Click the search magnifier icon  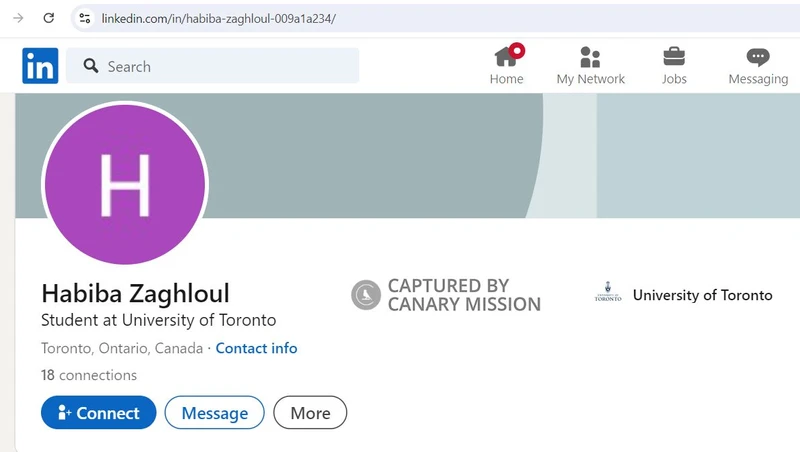pos(91,66)
